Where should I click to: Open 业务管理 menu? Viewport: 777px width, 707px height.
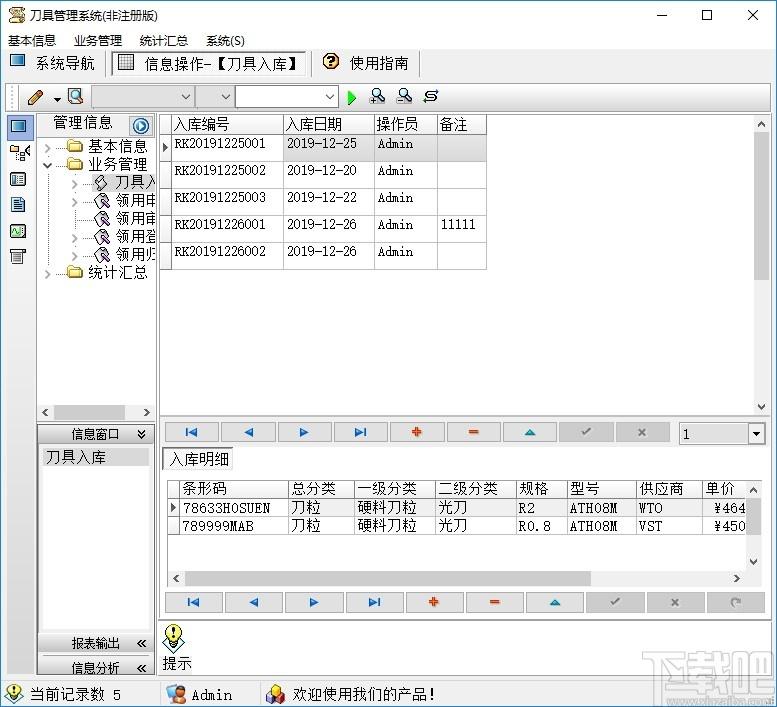pos(98,41)
